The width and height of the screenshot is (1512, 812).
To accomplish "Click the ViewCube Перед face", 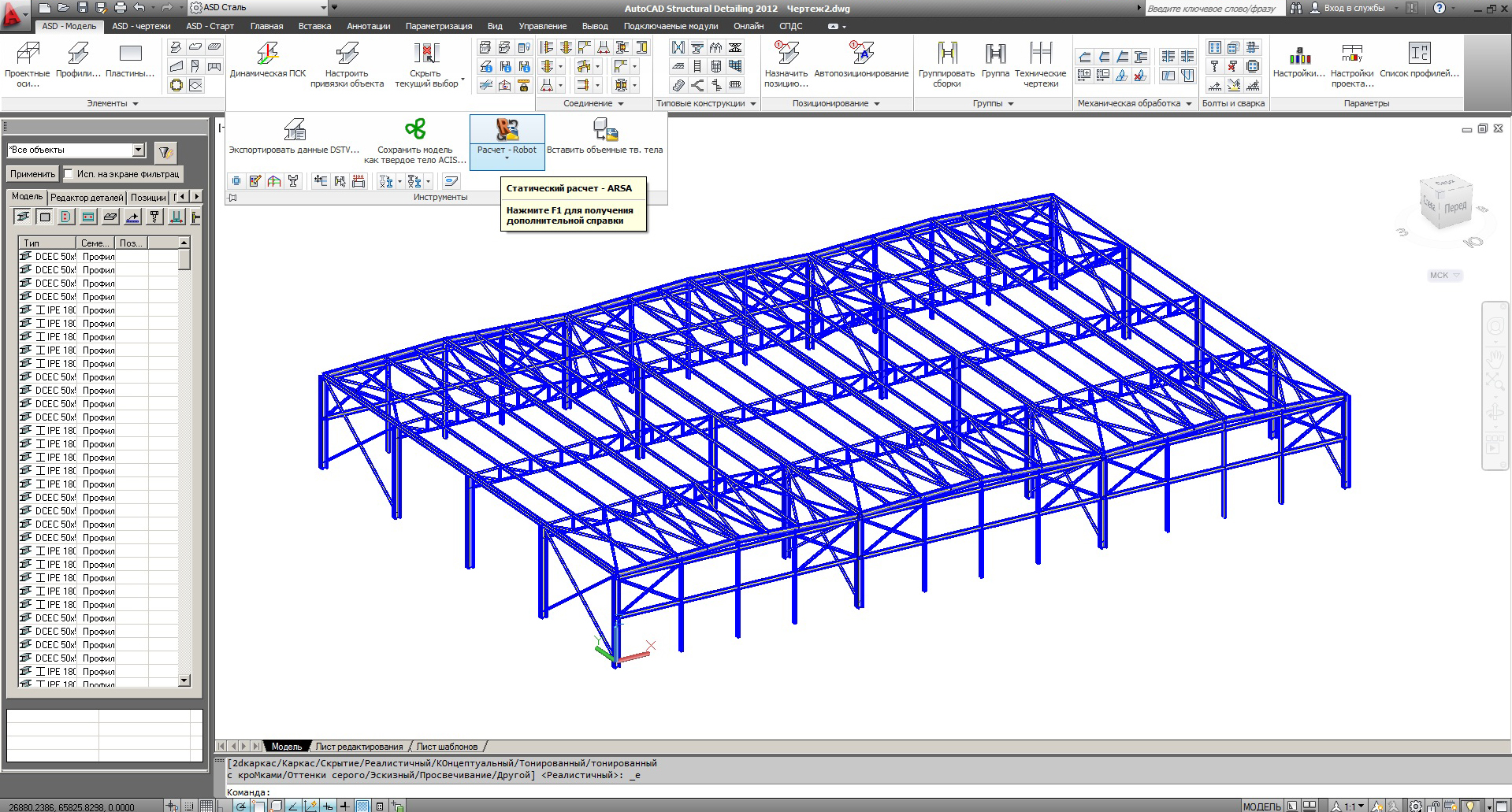I will [1455, 207].
